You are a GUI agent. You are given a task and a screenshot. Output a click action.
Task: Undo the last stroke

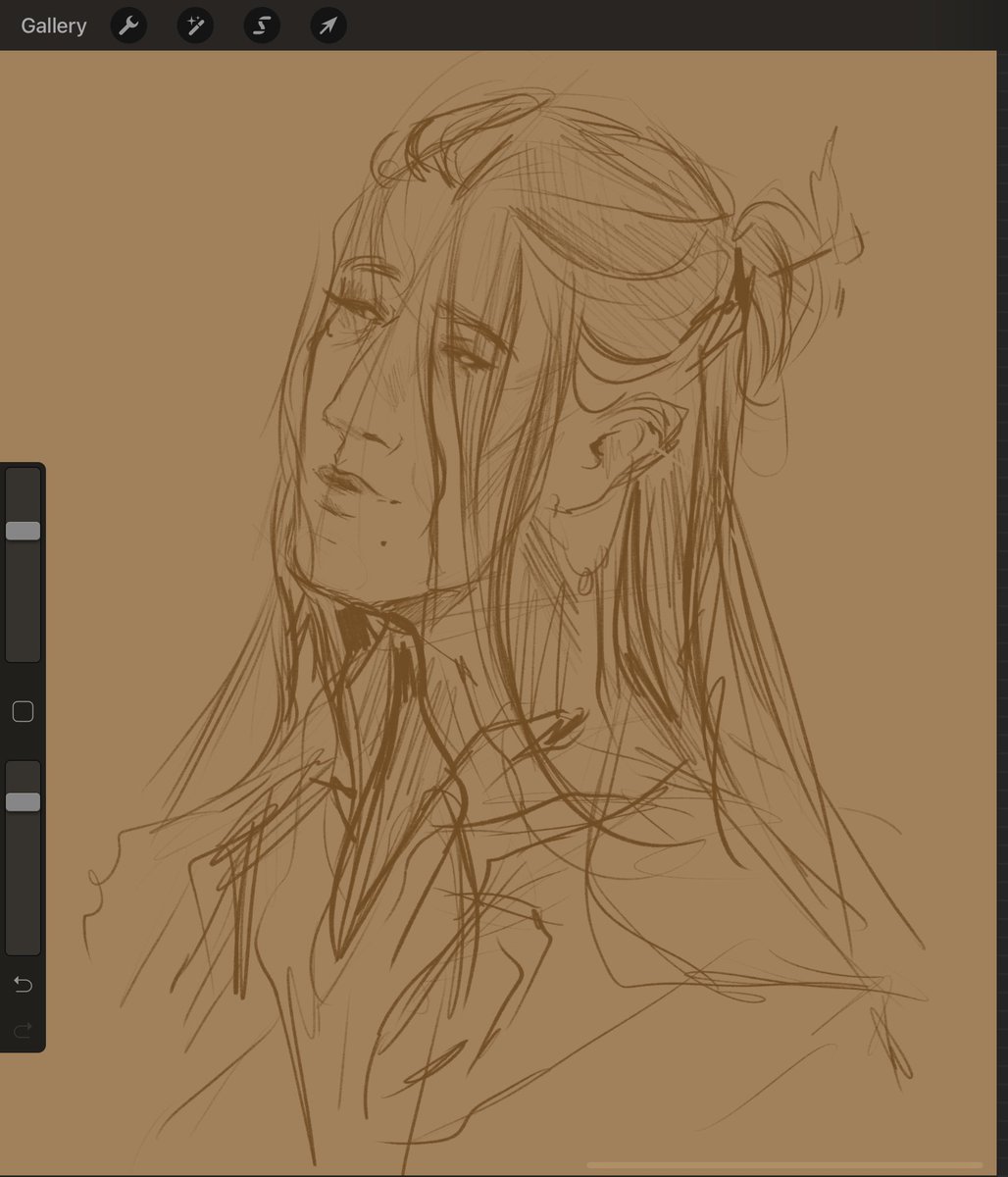point(23,984)
